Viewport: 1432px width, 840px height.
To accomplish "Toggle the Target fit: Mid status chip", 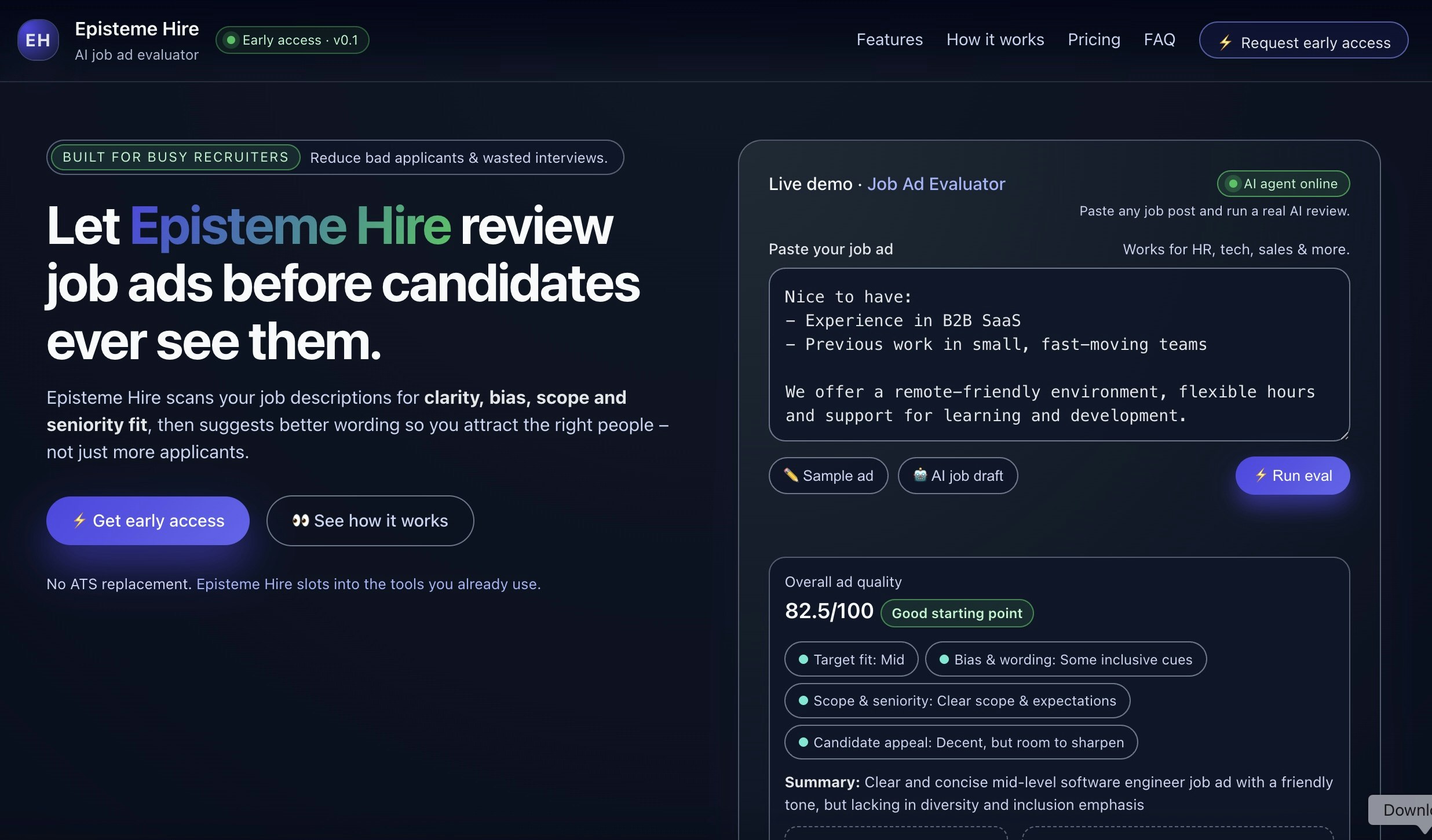I will click(x=850, y=659).
